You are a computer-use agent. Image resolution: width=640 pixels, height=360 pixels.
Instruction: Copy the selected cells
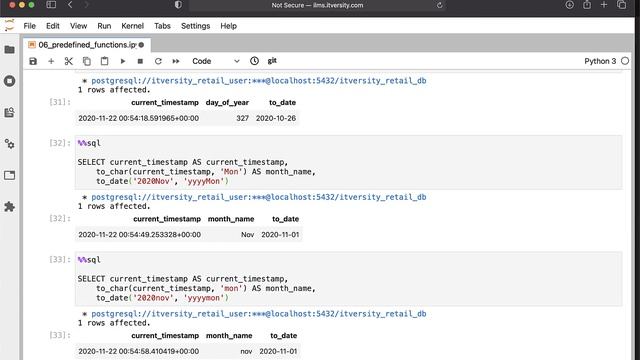(x=87, y=61)
